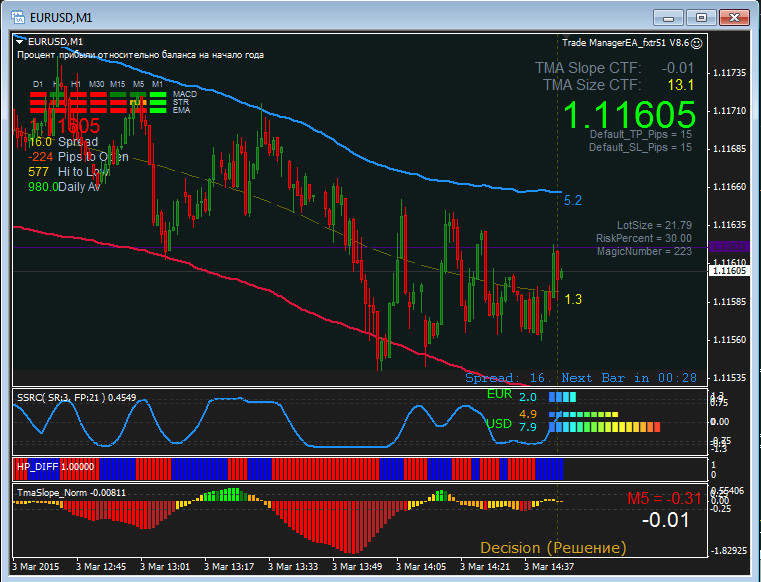Click the Decision (Решение) label
The height and width of the screenshot is (582, 761).
[x=553, y=548]
